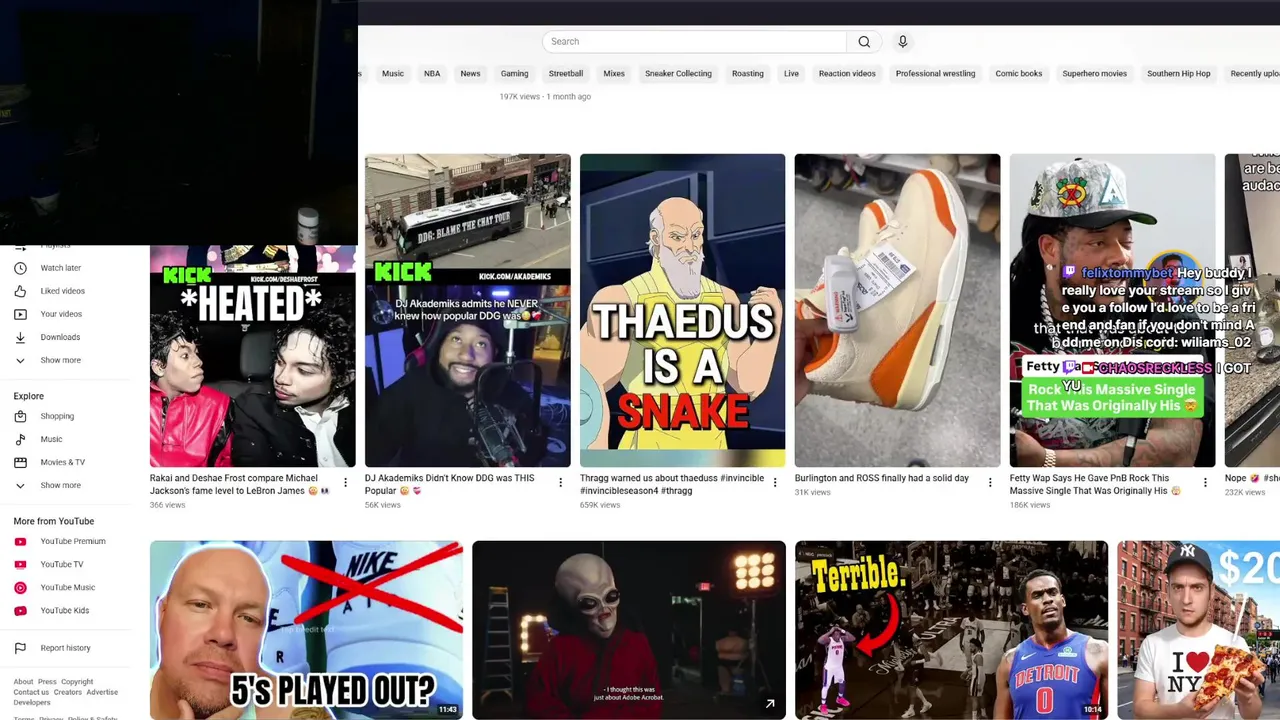The height and width of the screenshot is (720, 1280).
Task: Open three-dot menu for Thragg warned us short
Action: [775, 483]
